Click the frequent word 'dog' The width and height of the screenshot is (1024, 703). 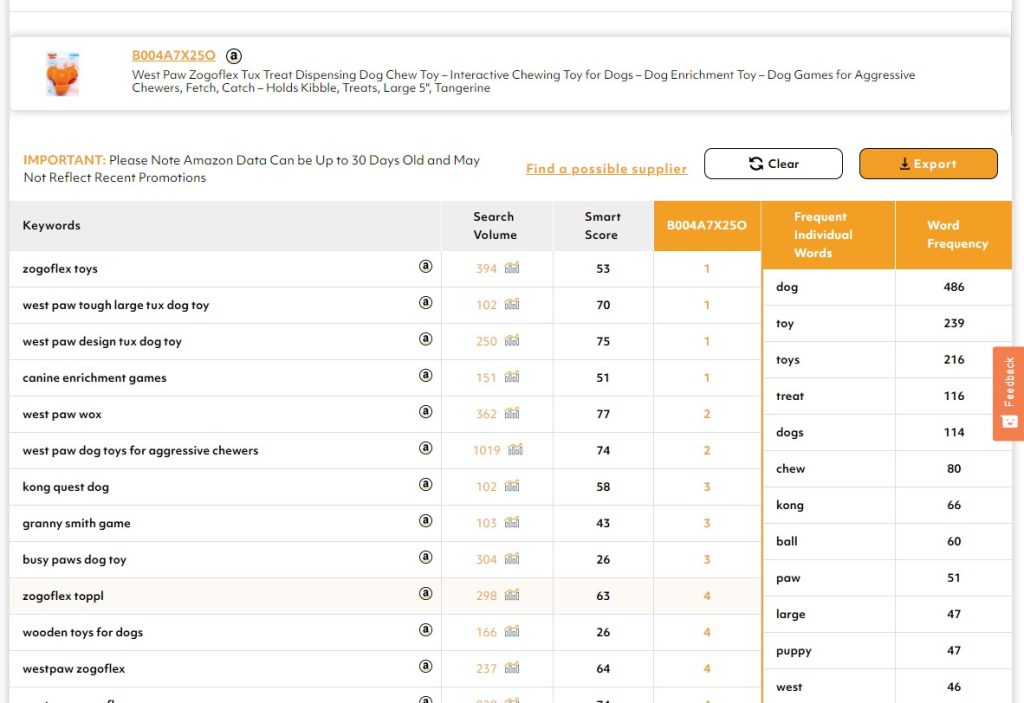[787, 287]
